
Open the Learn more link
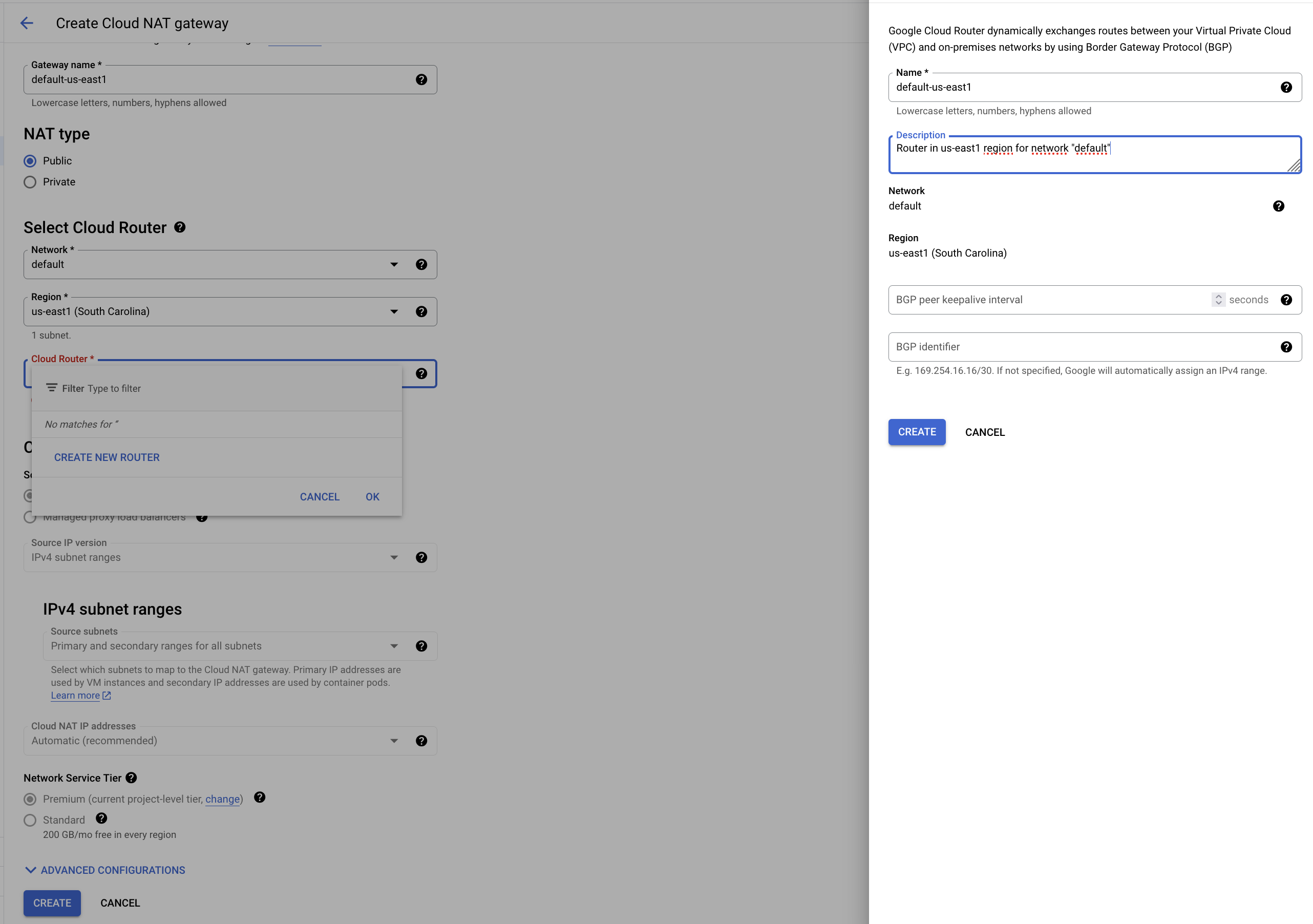75,696
